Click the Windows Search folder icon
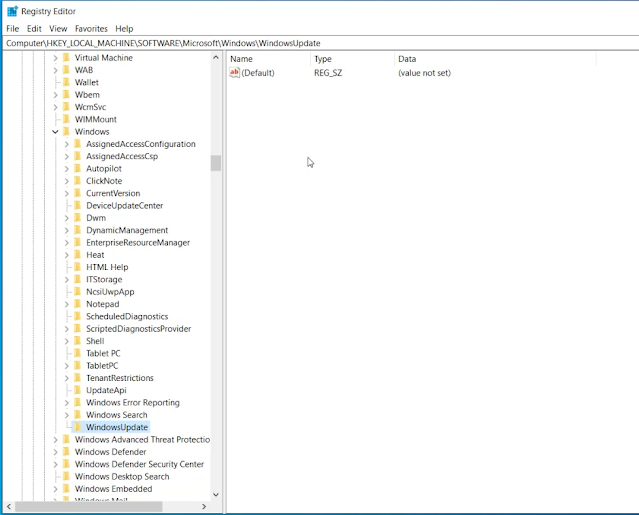The image size is (639, 515). pyautogui.click(x=77, y=415)
